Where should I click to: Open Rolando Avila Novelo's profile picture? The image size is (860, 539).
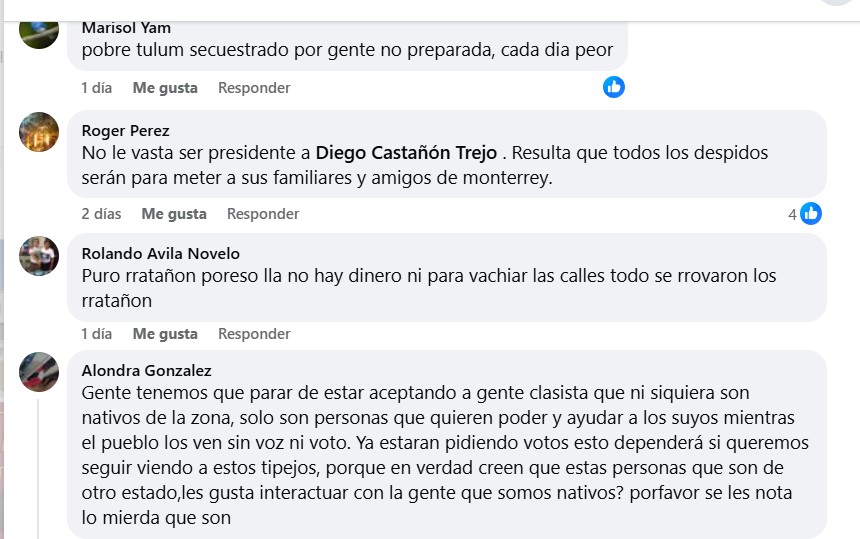click(x=39, y=255)
